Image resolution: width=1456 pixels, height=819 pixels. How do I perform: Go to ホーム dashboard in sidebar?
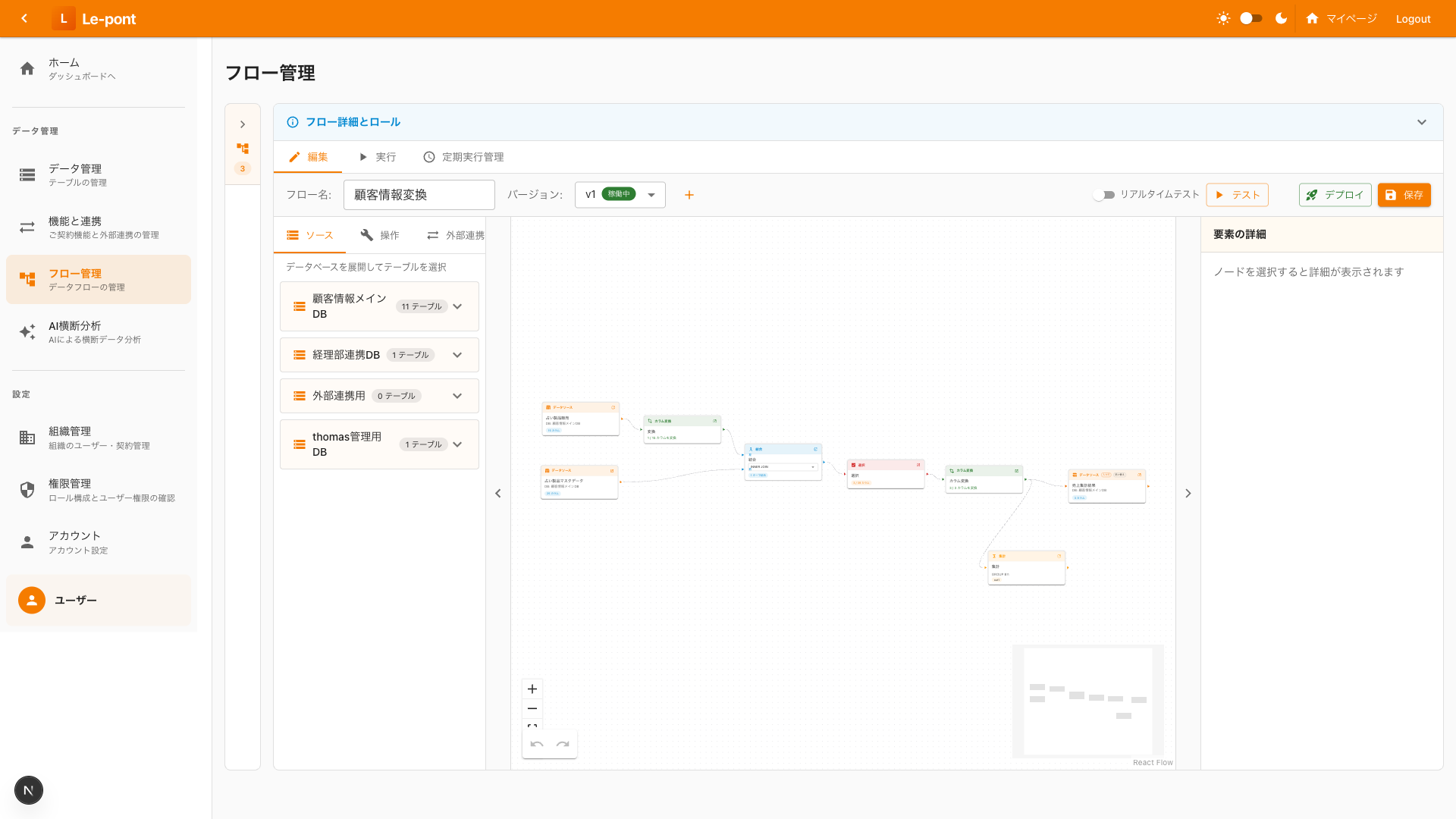pyautogui.click(x=99, y=68)
